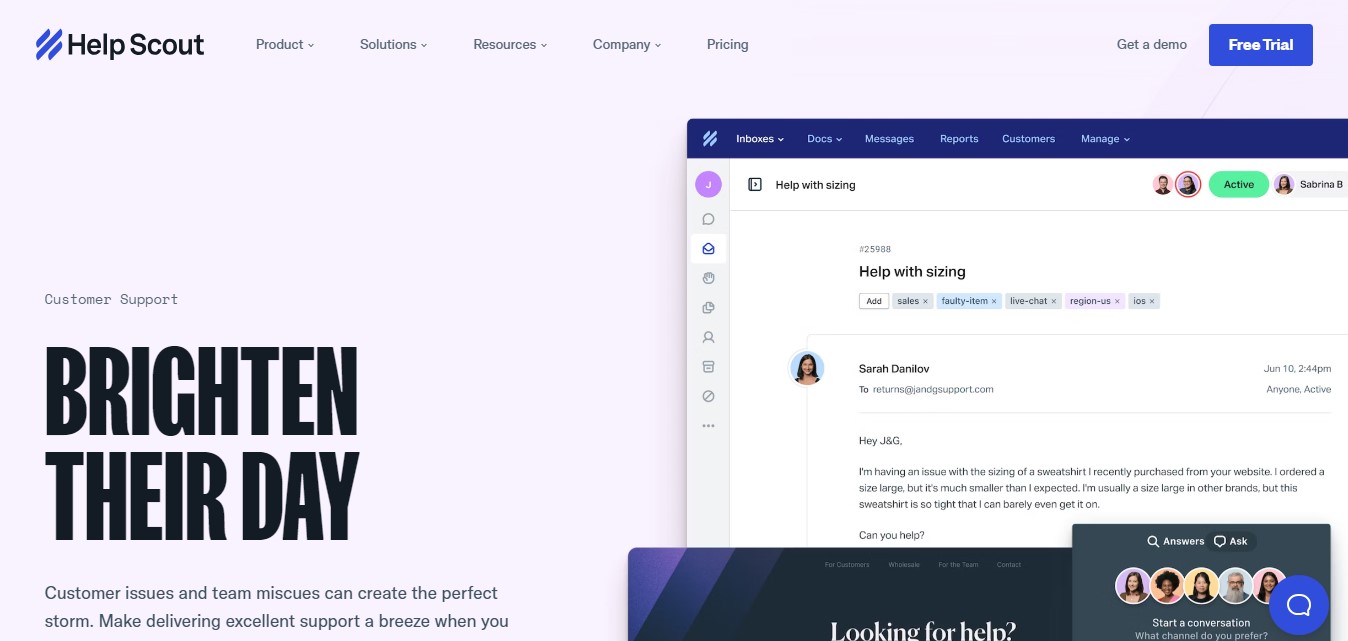The image size is (1348, 641).
Task: Start a Free Trial
Action: pos(1260,45)
